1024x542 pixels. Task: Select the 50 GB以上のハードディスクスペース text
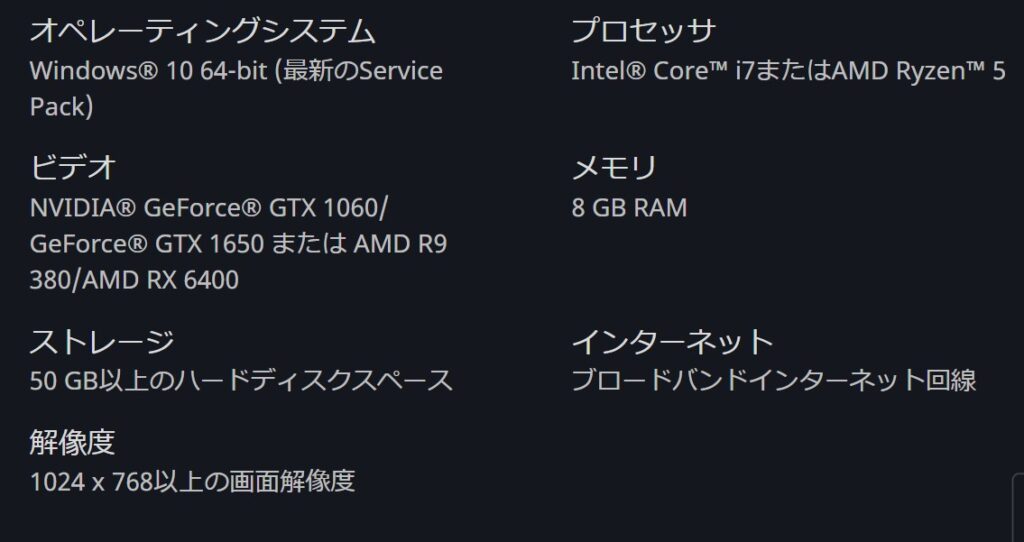pos(241,381)
